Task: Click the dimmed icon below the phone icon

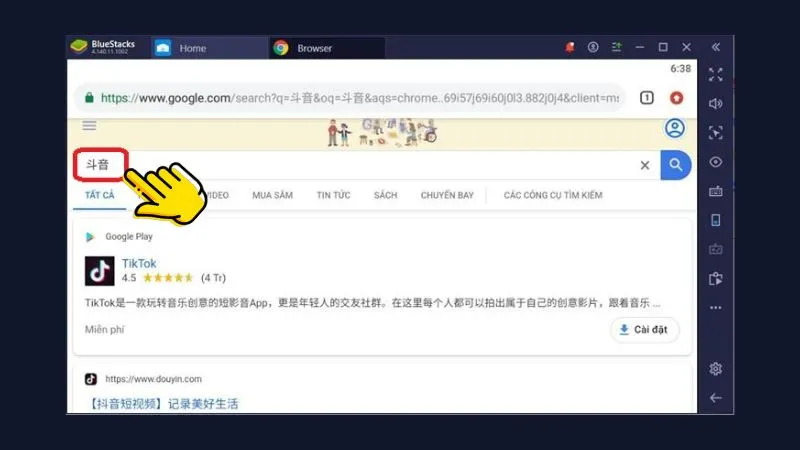Action: point(715,249)
